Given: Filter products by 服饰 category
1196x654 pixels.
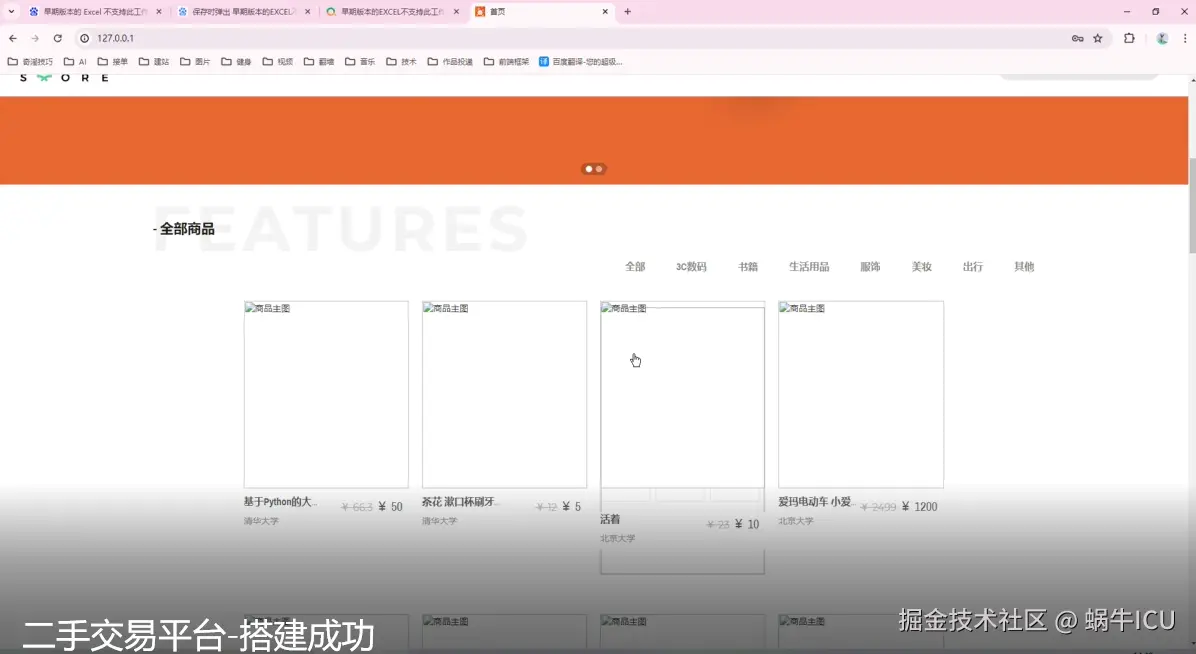Looking at the screenshot, I should point(870,266).
